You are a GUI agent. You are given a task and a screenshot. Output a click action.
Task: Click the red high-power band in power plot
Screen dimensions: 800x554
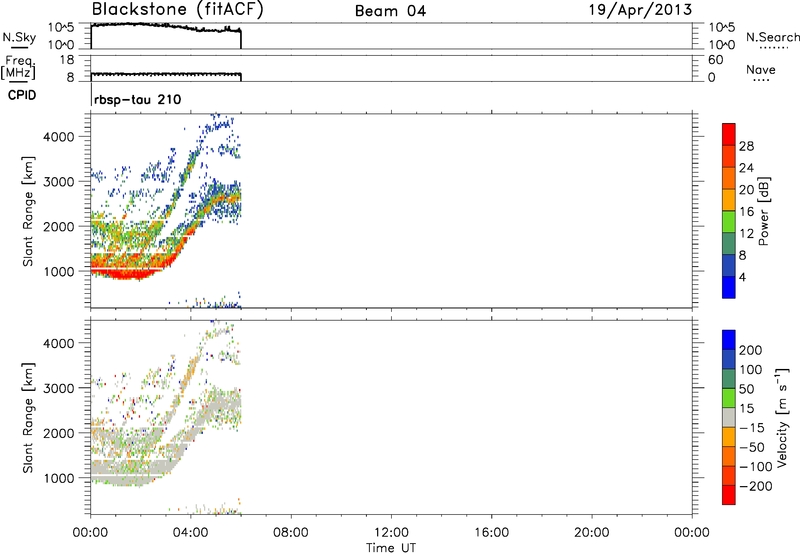pos(128,274)
